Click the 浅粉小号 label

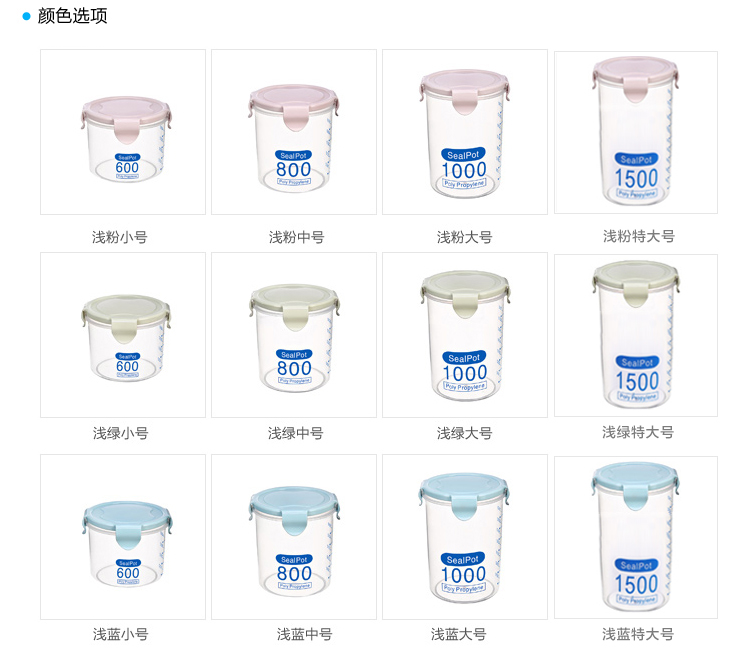coord(120,237)
